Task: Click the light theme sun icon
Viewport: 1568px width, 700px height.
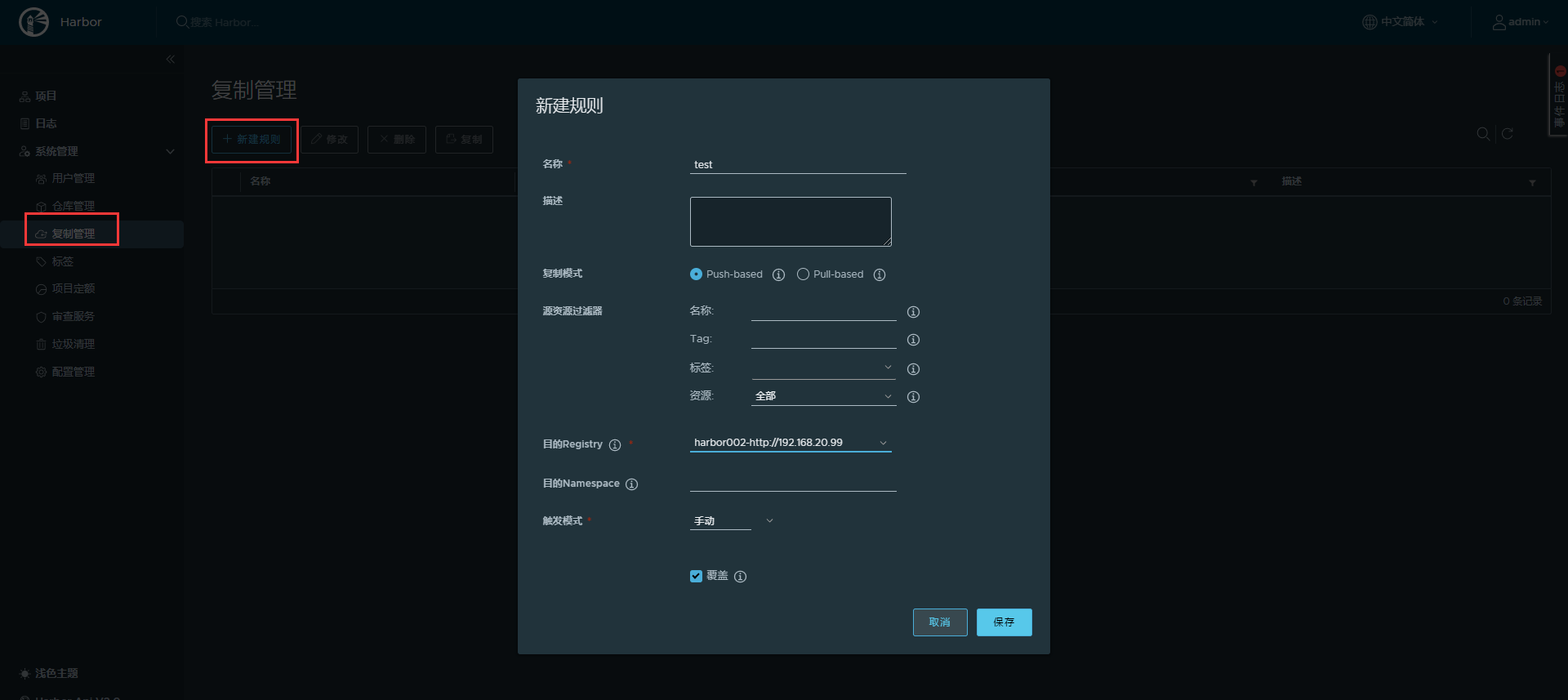Action: [x=24, y=674]
